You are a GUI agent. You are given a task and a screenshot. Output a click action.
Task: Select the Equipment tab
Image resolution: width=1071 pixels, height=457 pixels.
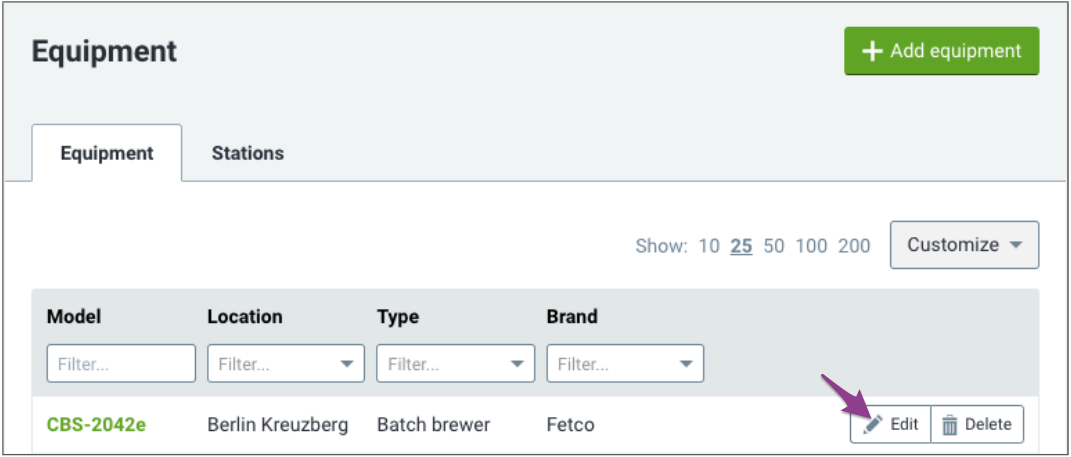point(107,152)
